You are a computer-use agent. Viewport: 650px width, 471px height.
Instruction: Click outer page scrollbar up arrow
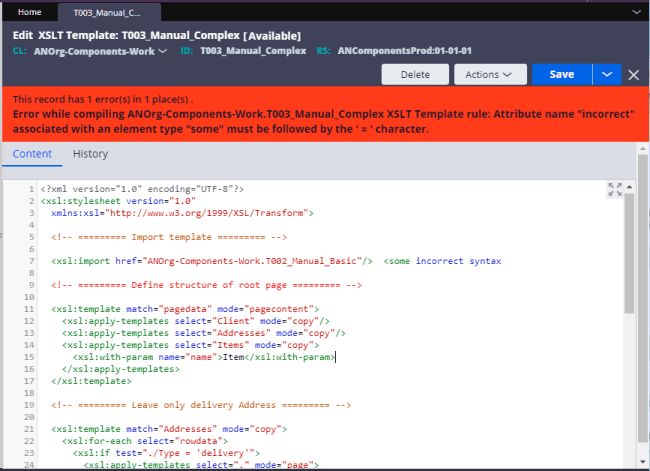click(643, 148)
